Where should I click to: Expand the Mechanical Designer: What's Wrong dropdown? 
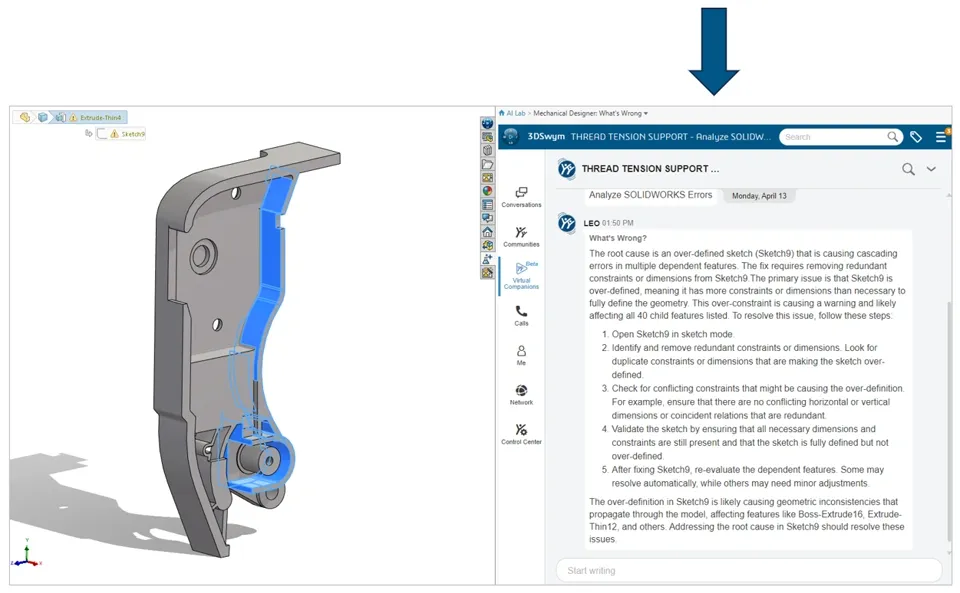click(645, 114)
